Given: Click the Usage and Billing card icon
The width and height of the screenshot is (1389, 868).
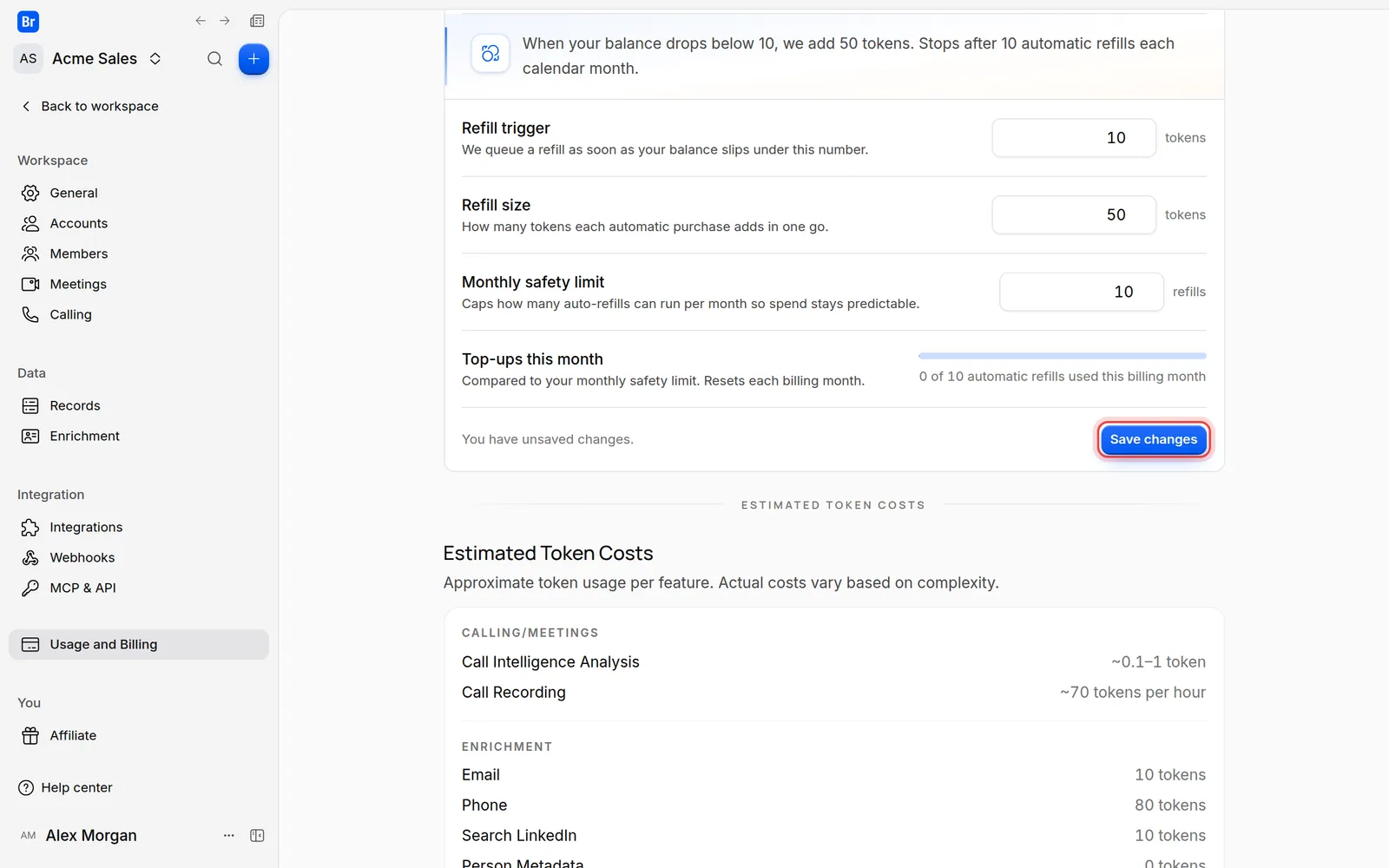Looking at the screenshot, I should tap(30, 644).
